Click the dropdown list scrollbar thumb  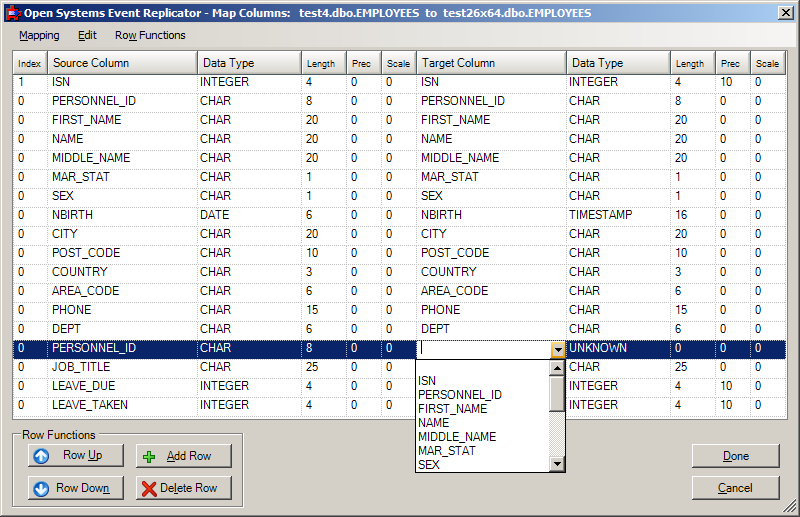coord(557,393)
